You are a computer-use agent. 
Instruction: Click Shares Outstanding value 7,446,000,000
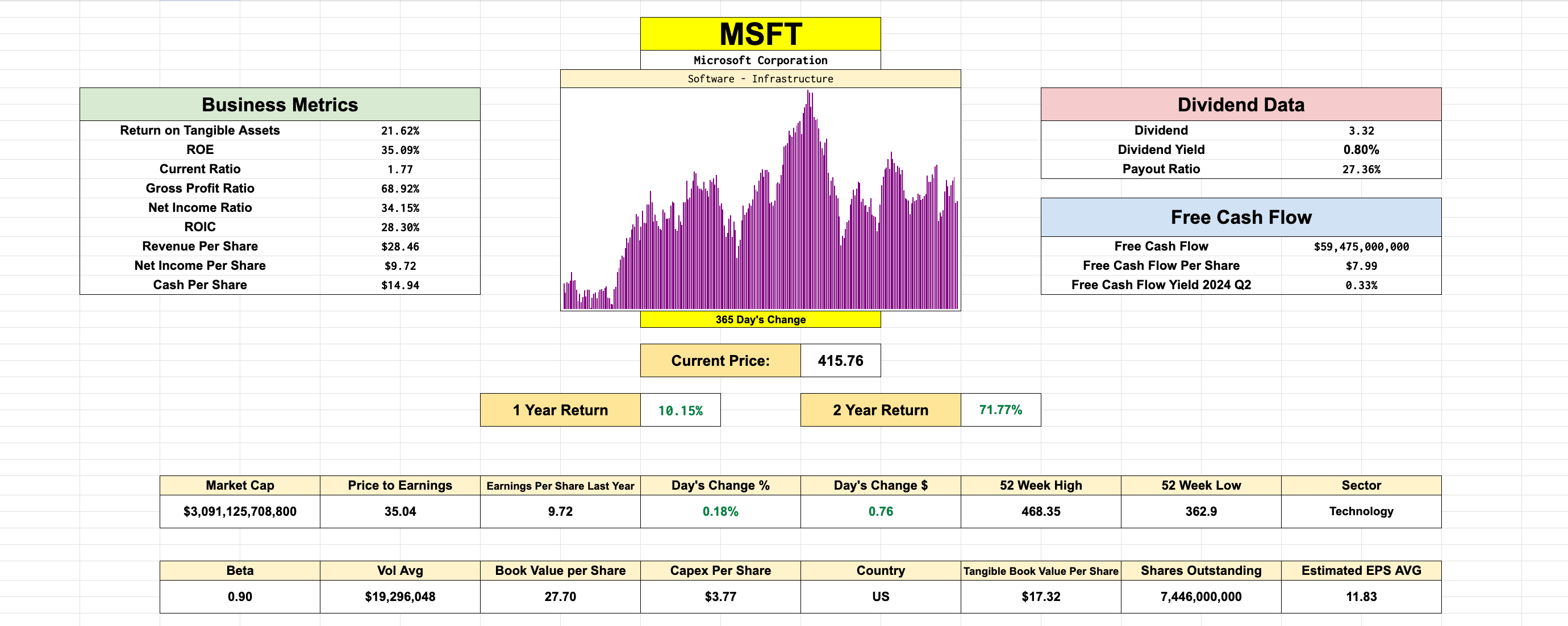(1201, 597)
